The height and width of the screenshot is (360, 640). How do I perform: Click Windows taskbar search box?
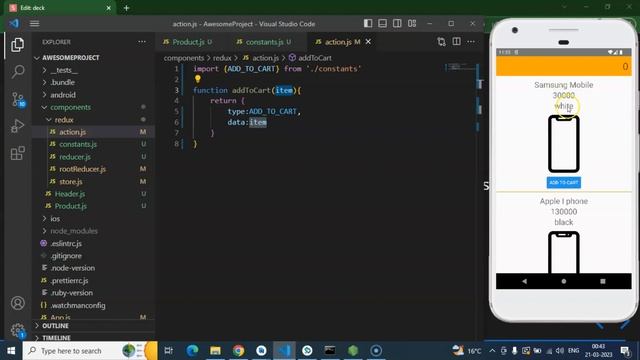point(90,351)
